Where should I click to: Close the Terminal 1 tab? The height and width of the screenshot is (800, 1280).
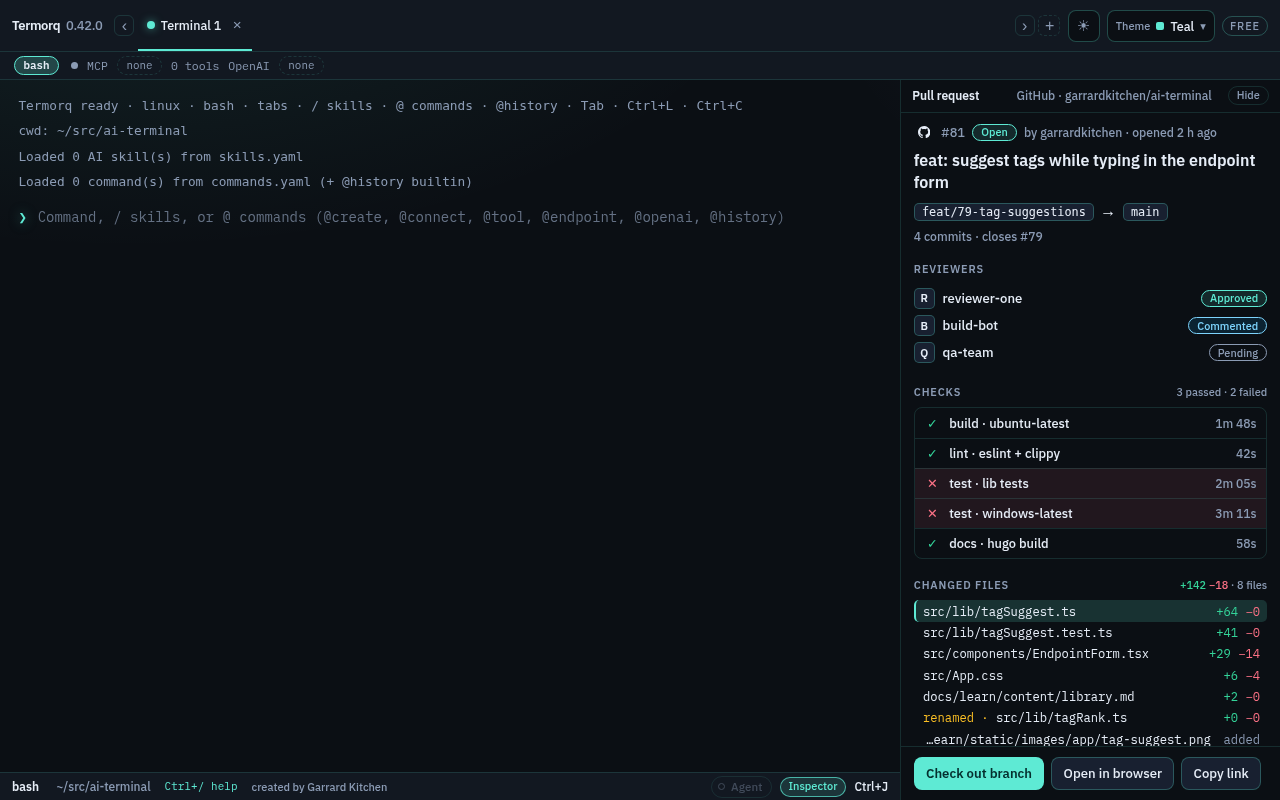pos(237,26)
